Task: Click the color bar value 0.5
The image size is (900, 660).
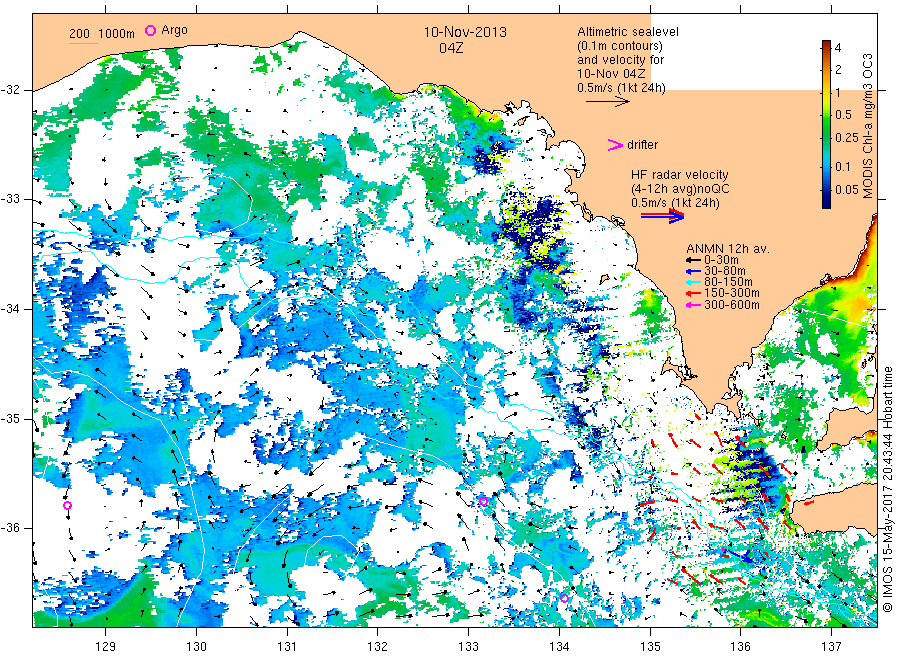Action: (843, 115)
